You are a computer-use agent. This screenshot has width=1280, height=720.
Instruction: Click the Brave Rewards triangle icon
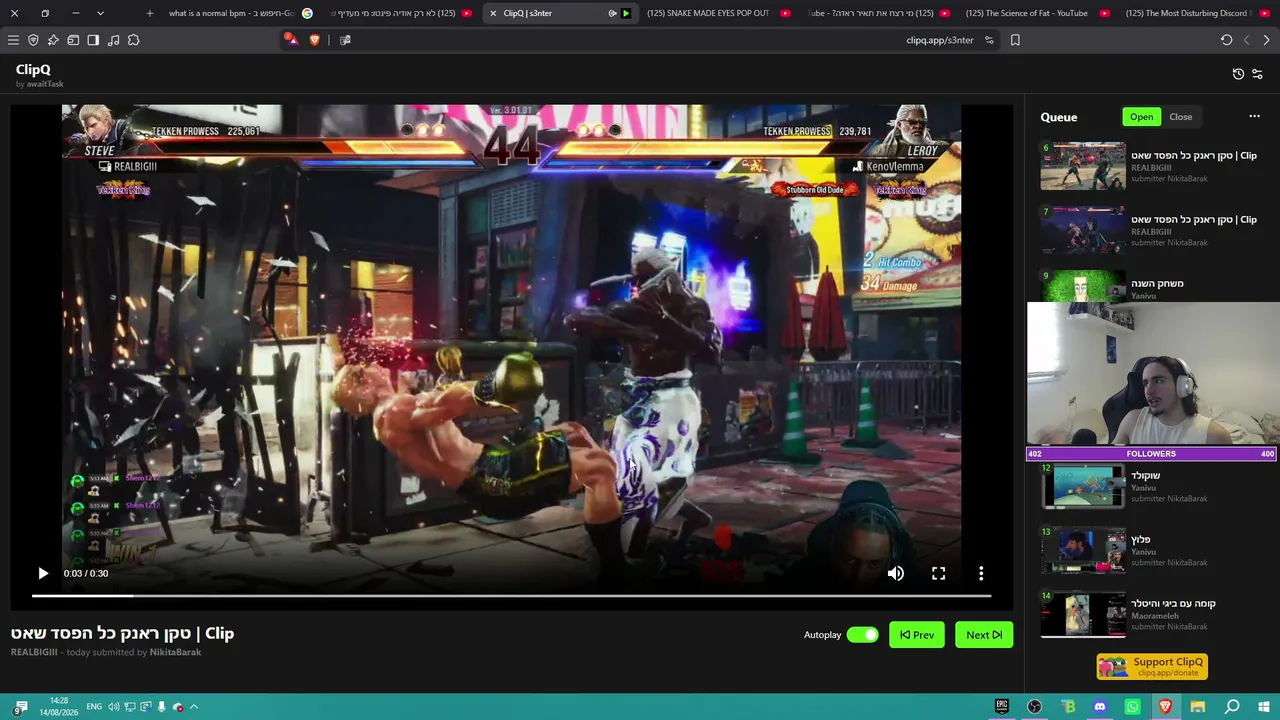pyautogui.click(x=290, y=40)
